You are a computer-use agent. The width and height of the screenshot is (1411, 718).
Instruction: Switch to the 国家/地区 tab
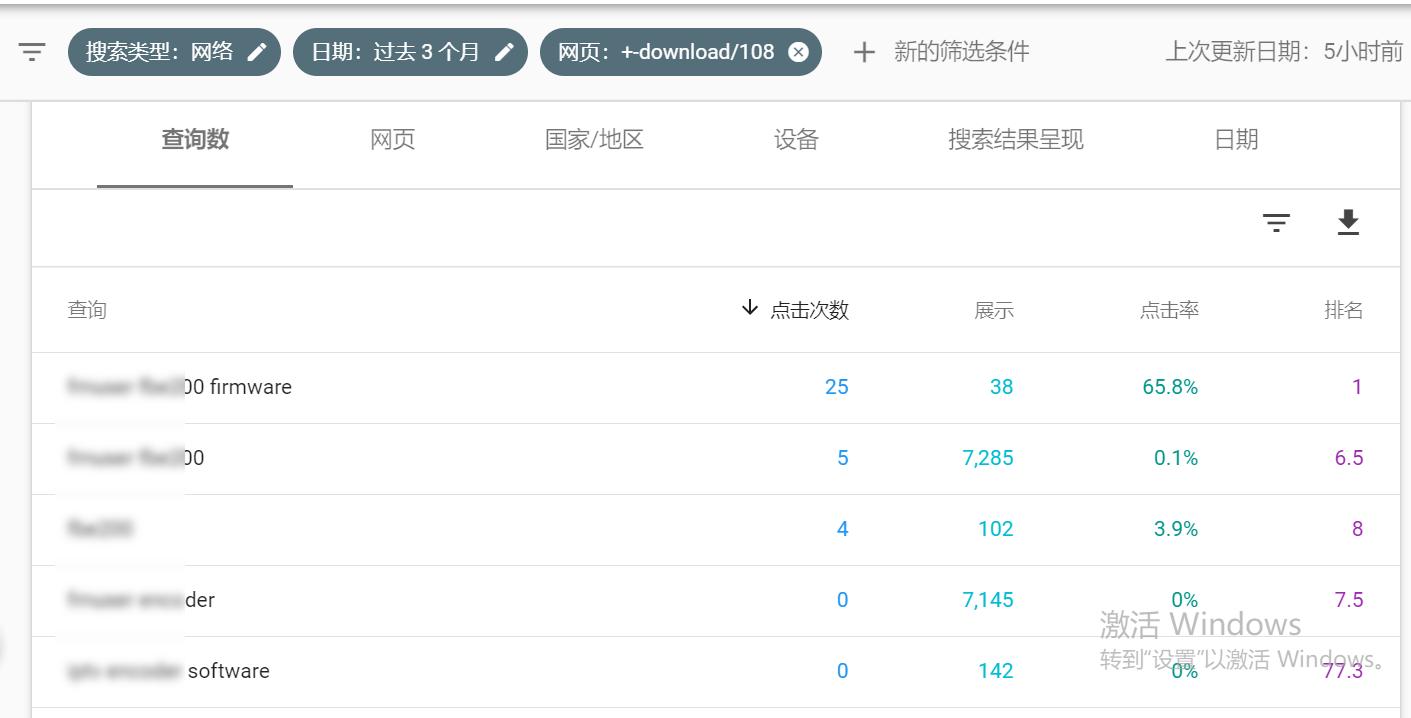click(594, 140)
